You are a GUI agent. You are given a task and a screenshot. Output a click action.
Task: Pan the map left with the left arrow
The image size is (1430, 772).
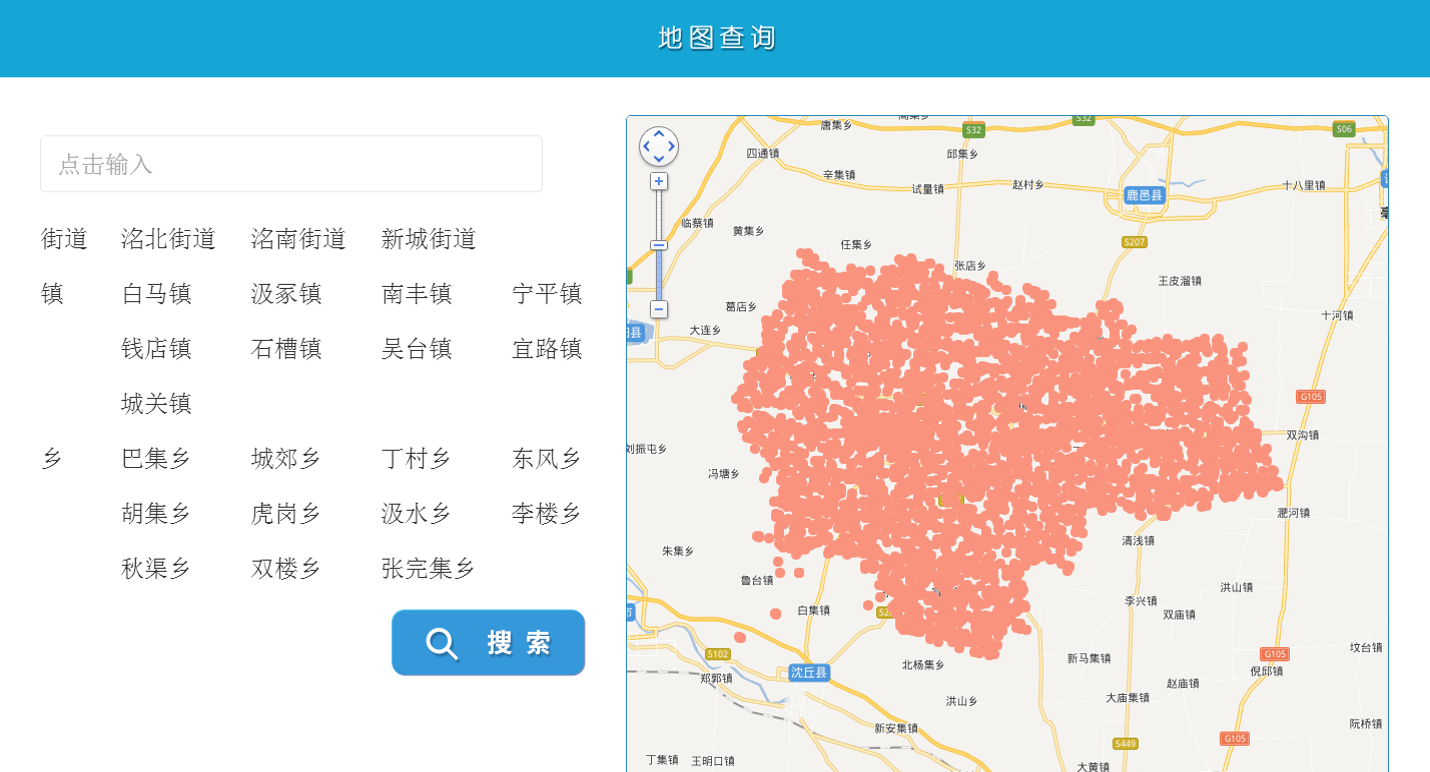coord(646,147)
